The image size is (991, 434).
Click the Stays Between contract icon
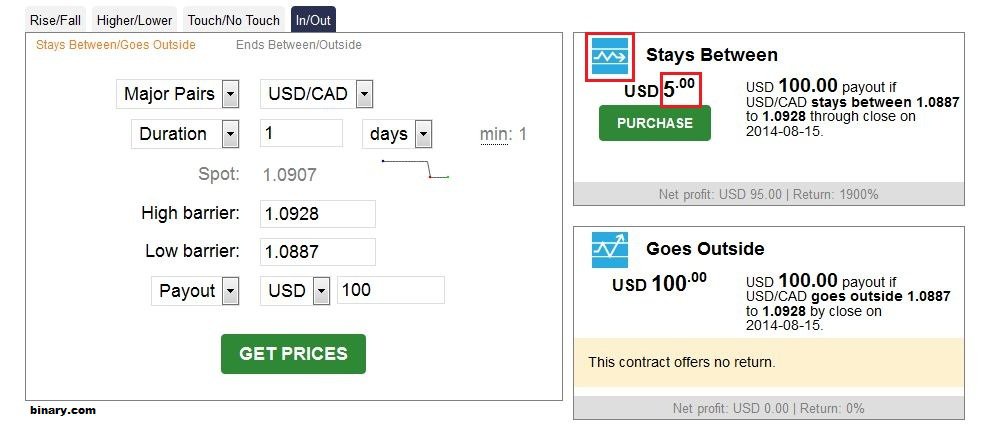pos(610,56)
